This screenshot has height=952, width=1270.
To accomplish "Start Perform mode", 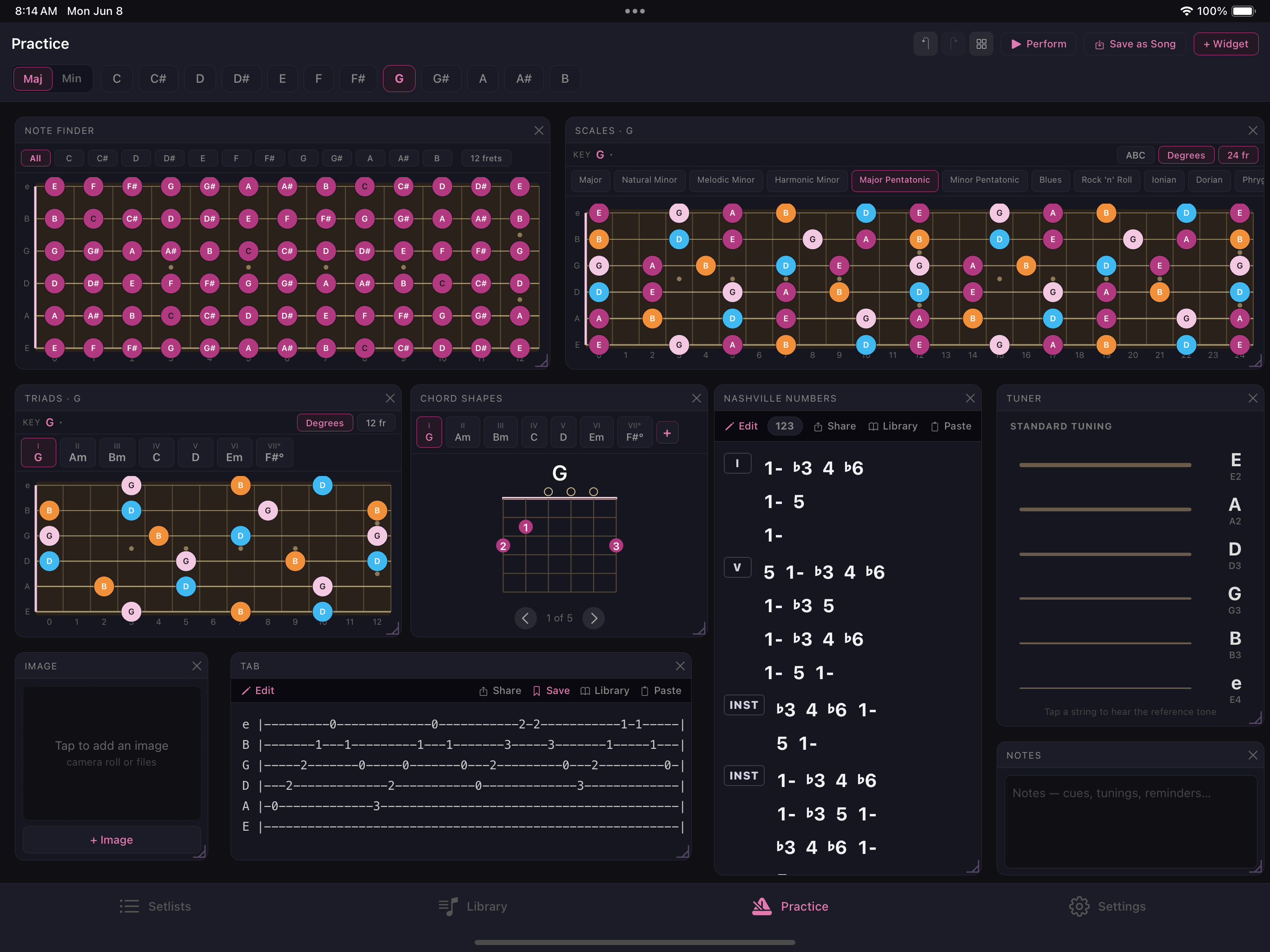I will pyautogui.click(x=1038, y=44).
